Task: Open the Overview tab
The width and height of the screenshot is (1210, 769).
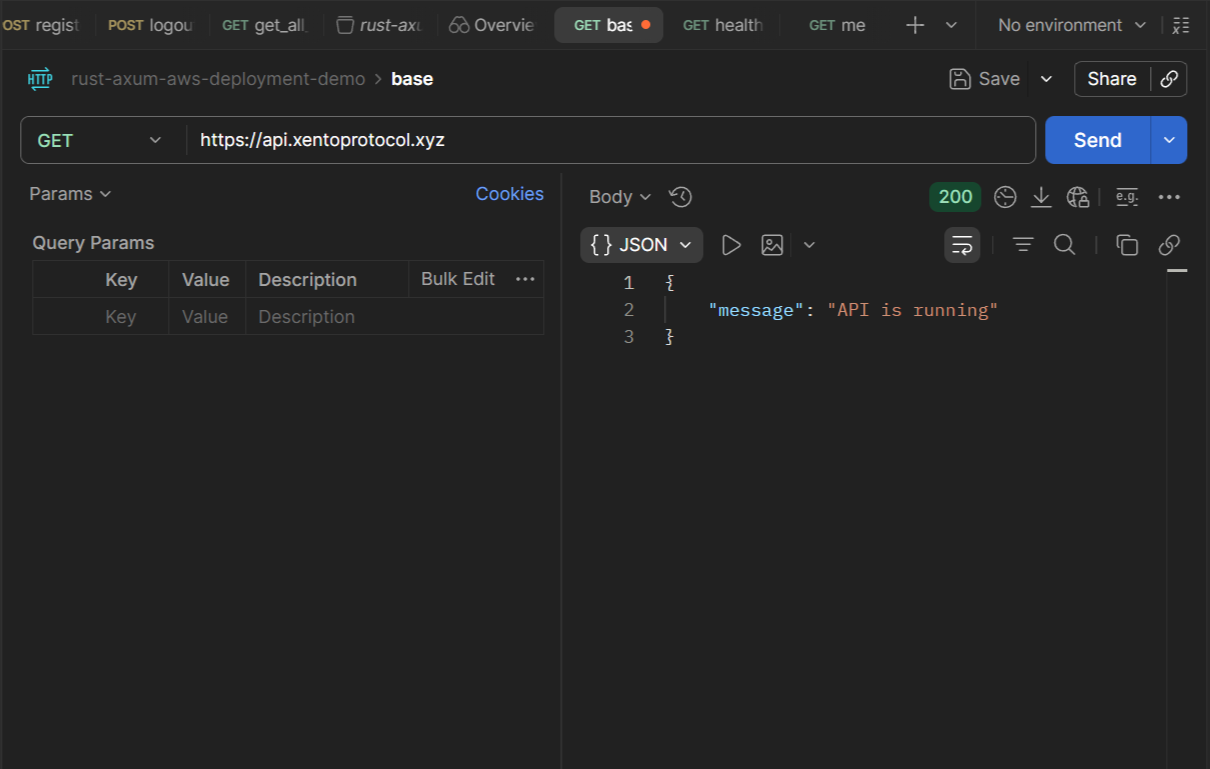Action: pos(491,25)
